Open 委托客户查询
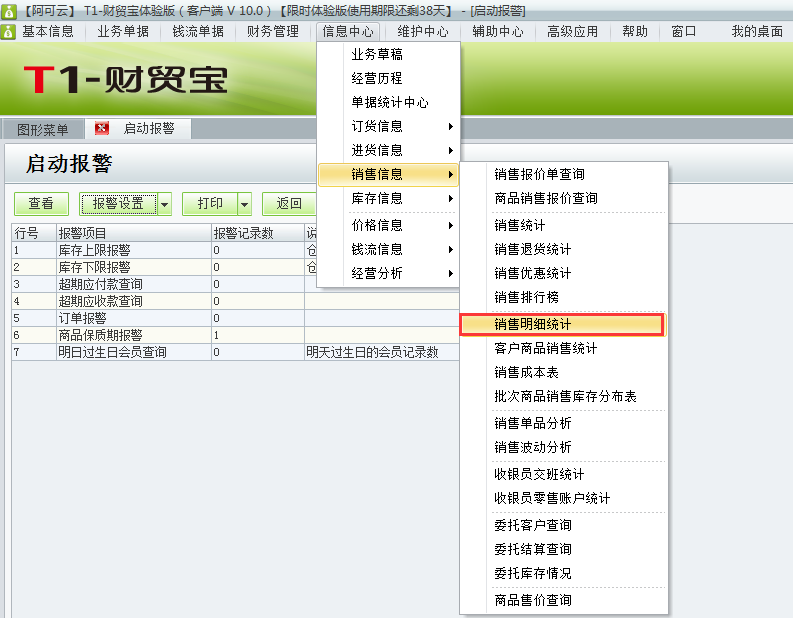The image size is (793, 618). pyautogui.click(x=563, y=525)
